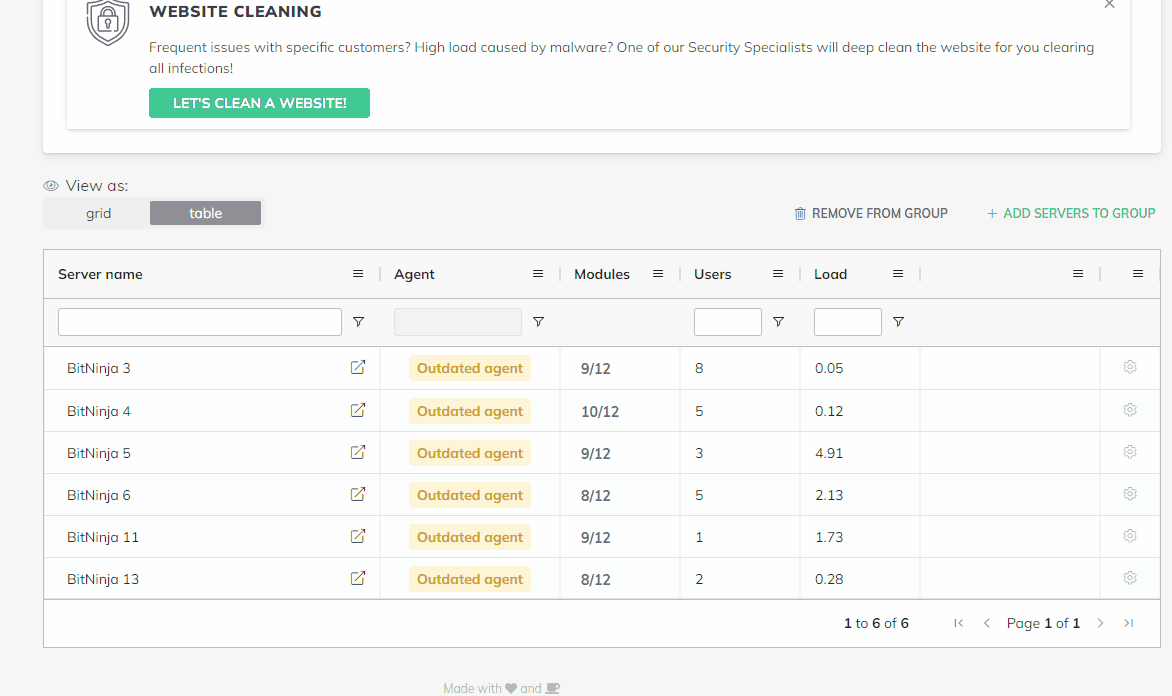Click Outdated agent badge for BitNinja 3
Viewport: 1172px width, 696px height.
(469, 368)
